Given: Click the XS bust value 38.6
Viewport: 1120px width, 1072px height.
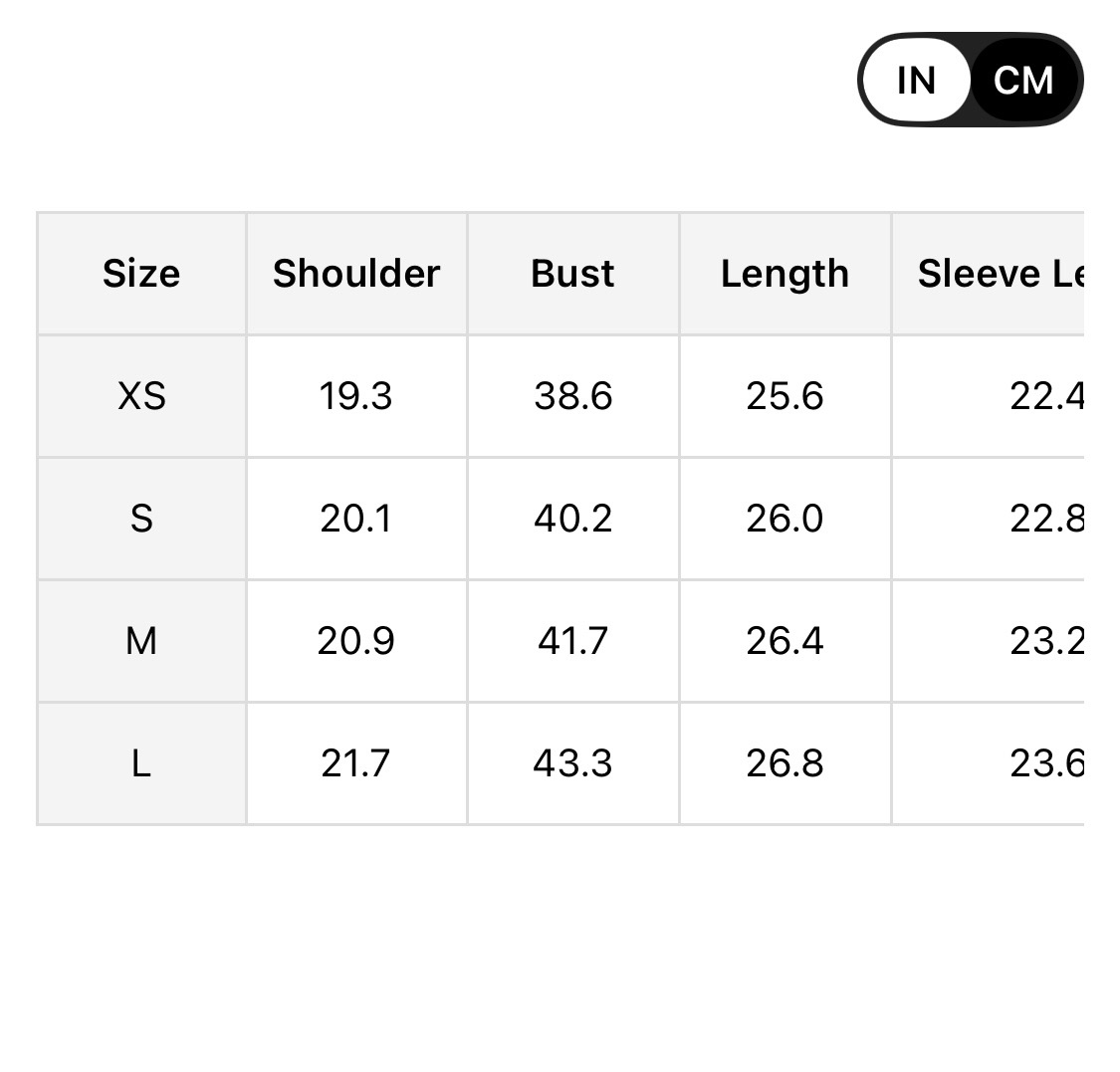Looking at the screenshot, I should (572, 396).
